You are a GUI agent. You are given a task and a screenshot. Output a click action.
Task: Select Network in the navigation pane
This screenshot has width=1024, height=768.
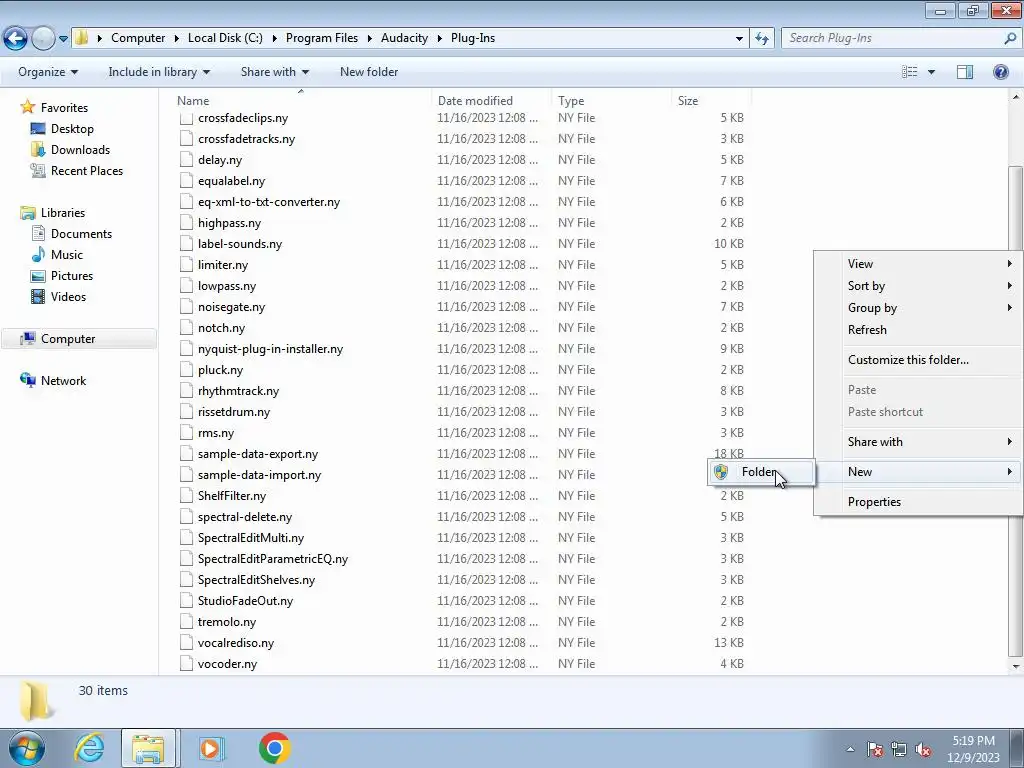63,381
